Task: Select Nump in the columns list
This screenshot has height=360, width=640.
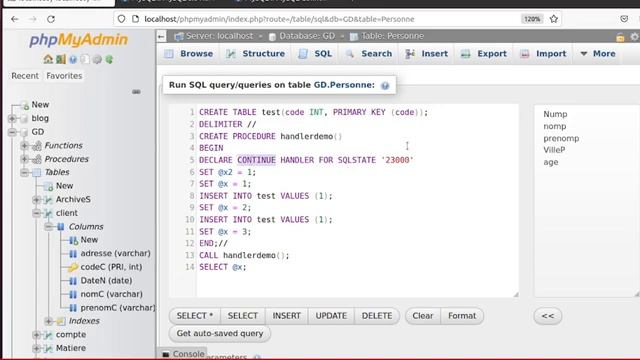Action: tap(555, 114)
